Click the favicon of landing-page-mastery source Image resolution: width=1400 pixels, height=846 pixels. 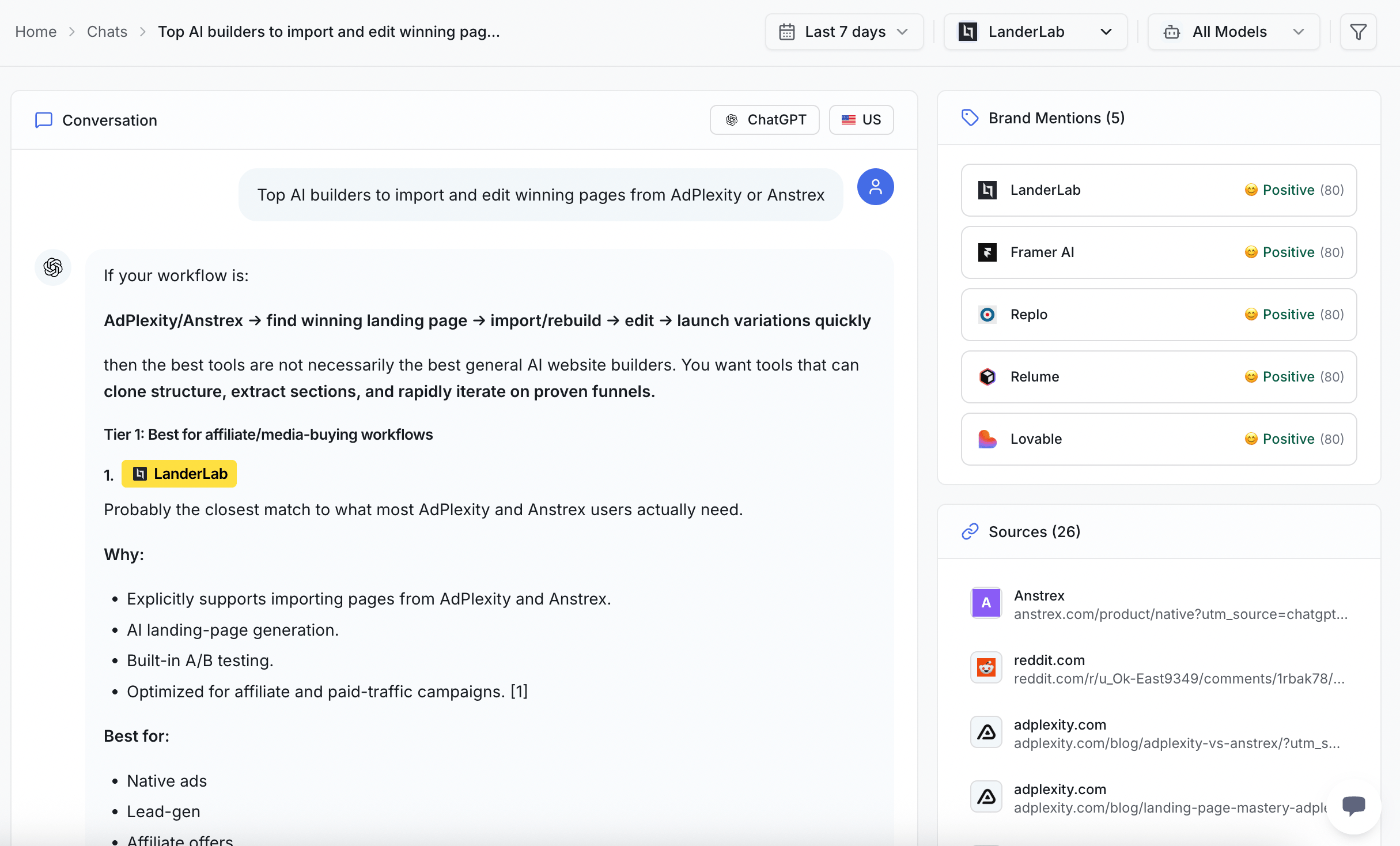(x=986, y=796)
